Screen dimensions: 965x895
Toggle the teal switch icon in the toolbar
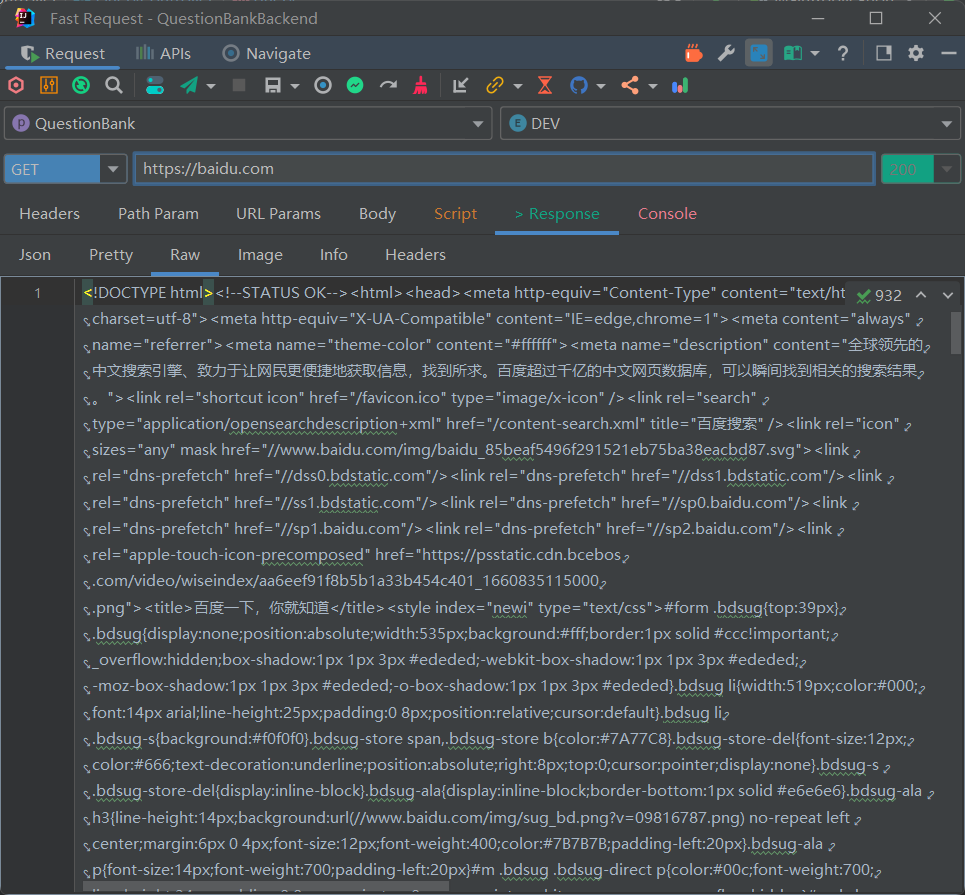pos(154,86)
